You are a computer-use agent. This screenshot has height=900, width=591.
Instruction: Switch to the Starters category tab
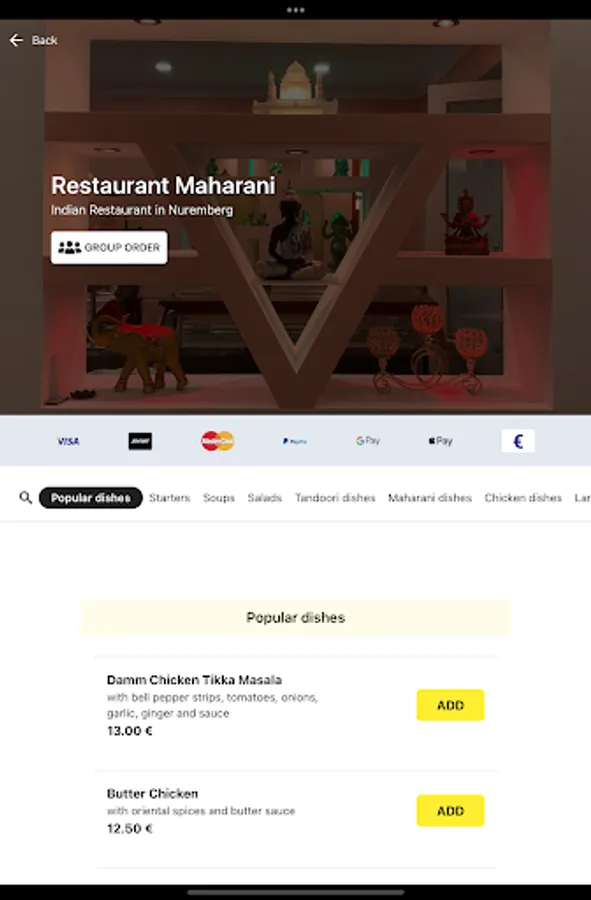(169, 498)
